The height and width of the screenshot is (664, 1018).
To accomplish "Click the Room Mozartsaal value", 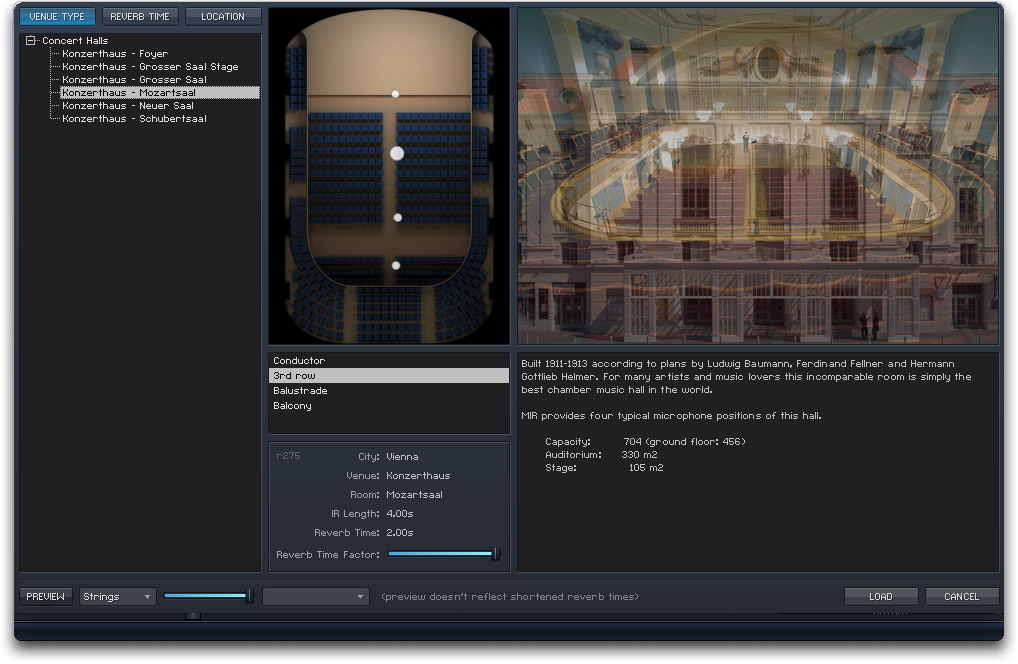I will 414,495.
